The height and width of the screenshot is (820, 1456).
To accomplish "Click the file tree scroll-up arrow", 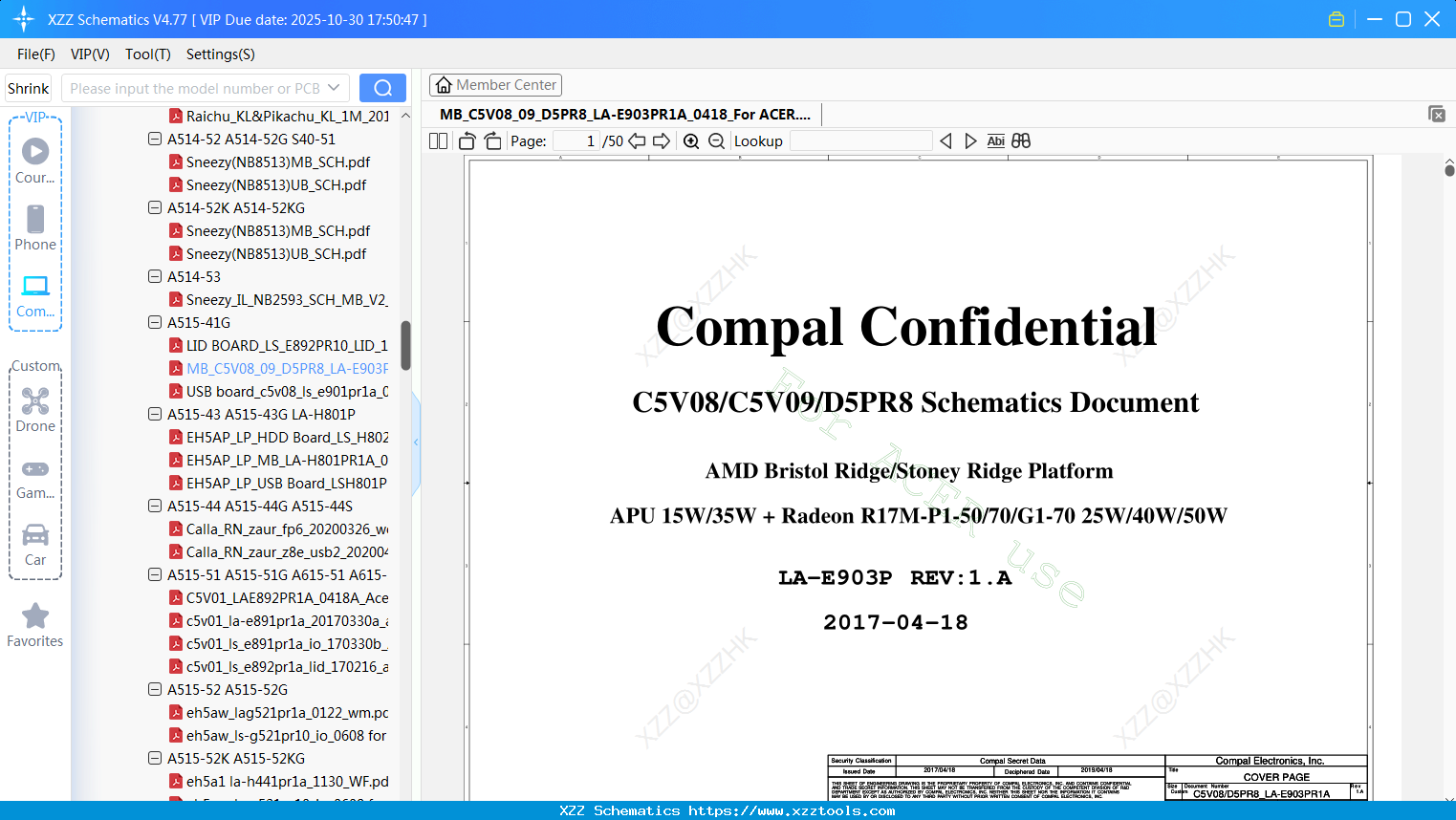I will tap(405, 116).
